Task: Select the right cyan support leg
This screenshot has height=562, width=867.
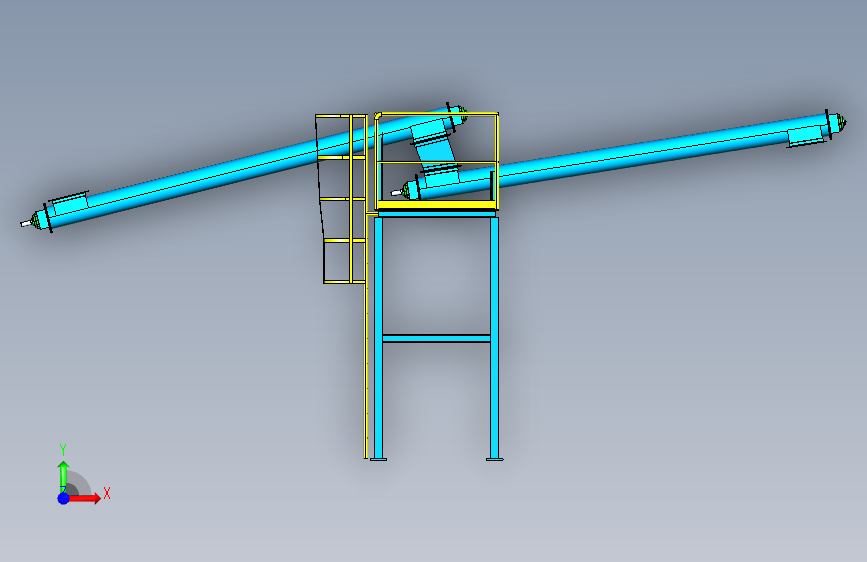Action: click(x=494, y=337)
